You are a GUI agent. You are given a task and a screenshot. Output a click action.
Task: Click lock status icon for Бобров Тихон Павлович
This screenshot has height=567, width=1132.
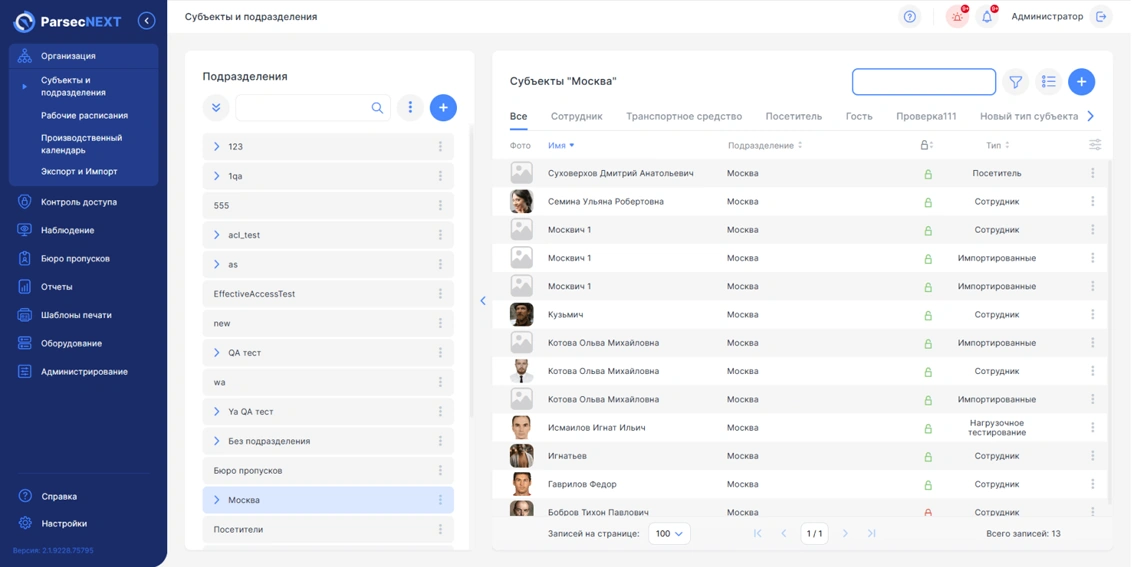[x=928, y=512]
